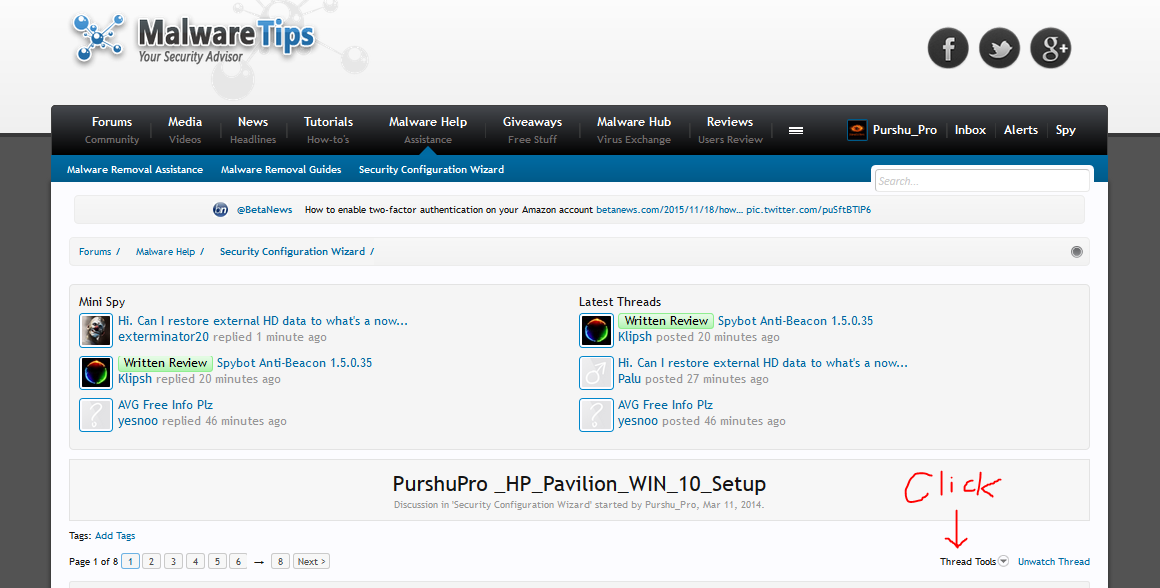This screenshot has height=588, width=1160.
Task: Open the pic.twitter.com link
Action: (x=809, y=209)
